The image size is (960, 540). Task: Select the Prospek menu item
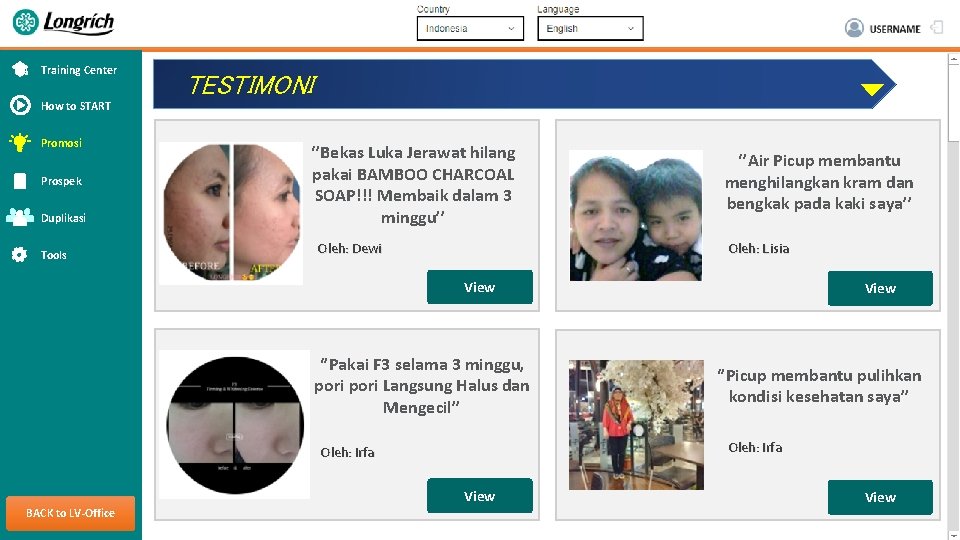61,181
